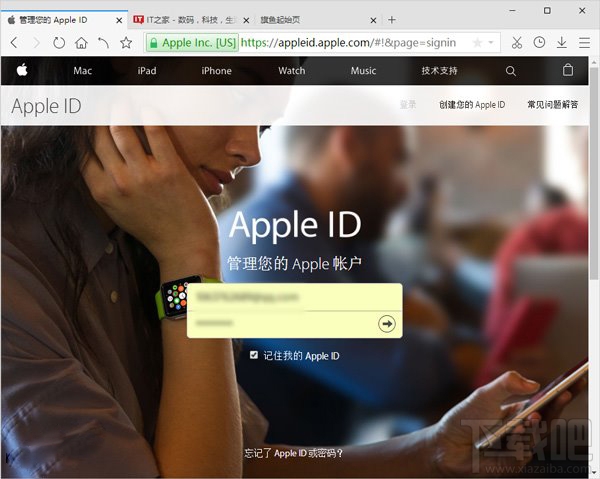Click the browser forward arrow
600x479 pixels.
pyautogui.click(x=36, y=42)
